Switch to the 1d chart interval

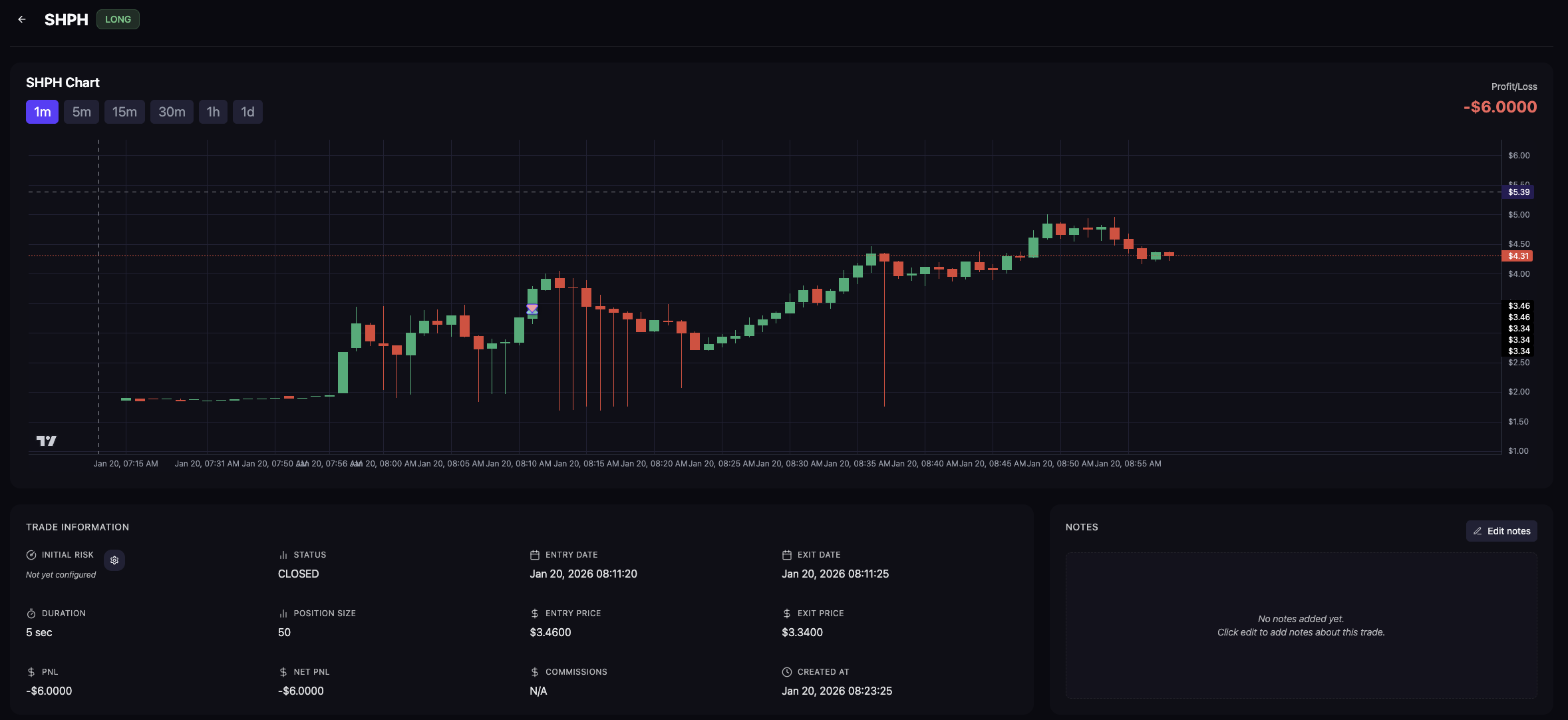(247, 112)
